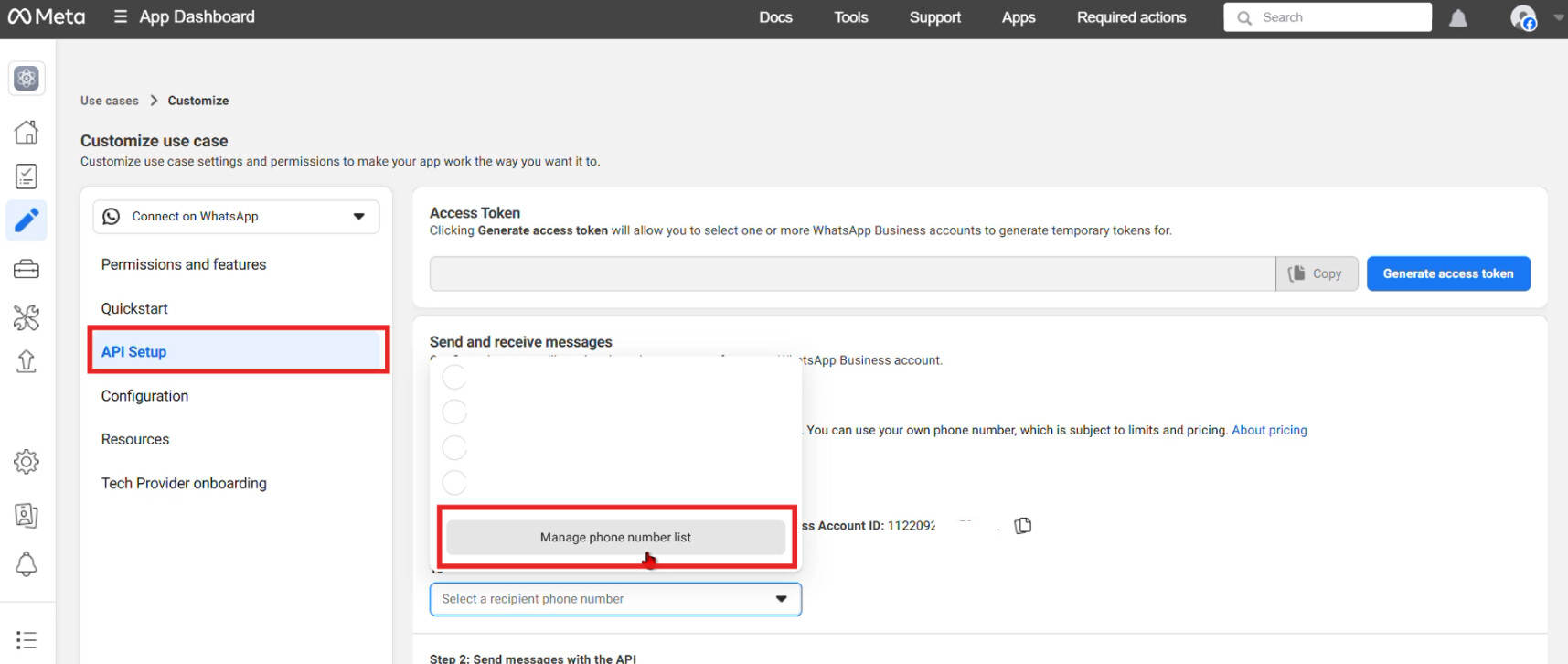
Task: Open the Configuration menu item
Action: (144, 396)
